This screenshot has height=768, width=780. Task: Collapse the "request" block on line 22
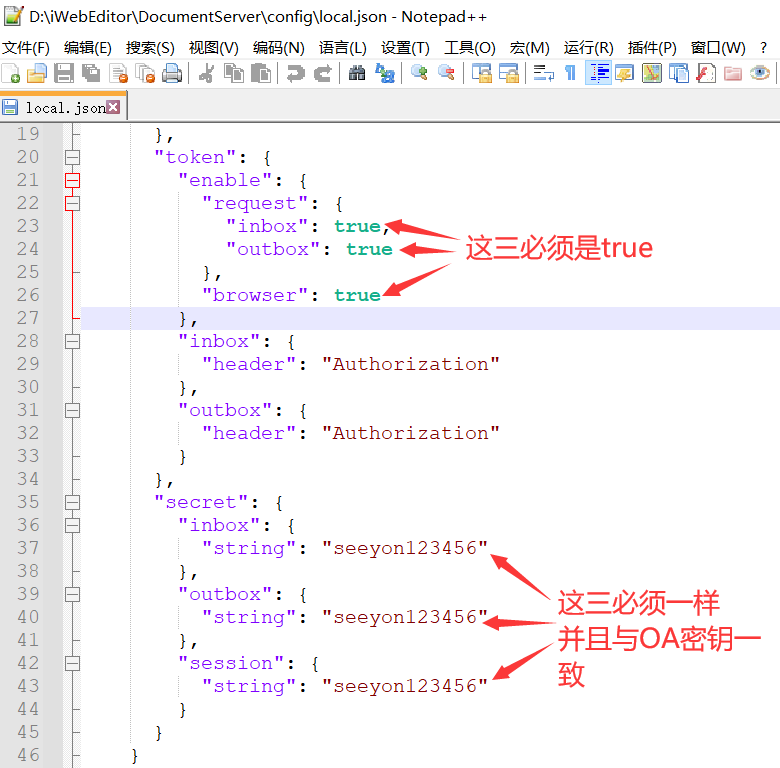pyautogui.click(x=73, y=203)
